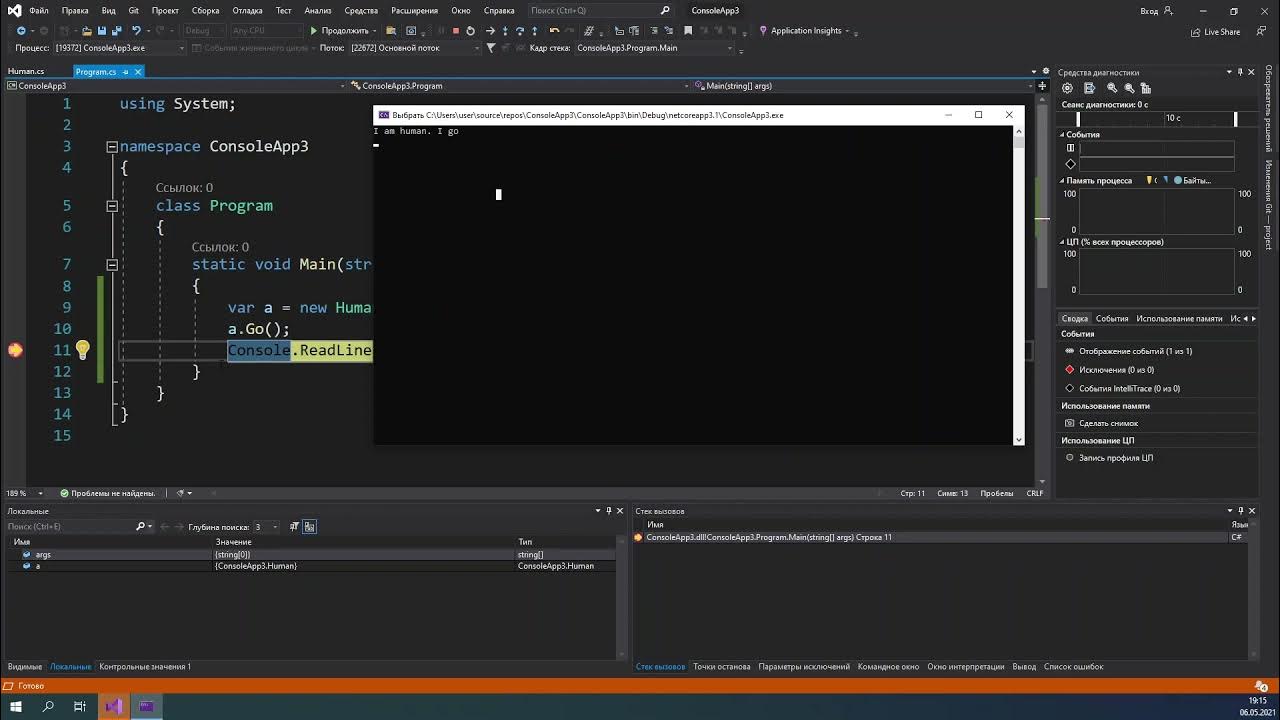Image resolution: width=1280 pixels, height=720 pixels.
Task: Open the Точки останова tab
Action: tap(721, 666)
